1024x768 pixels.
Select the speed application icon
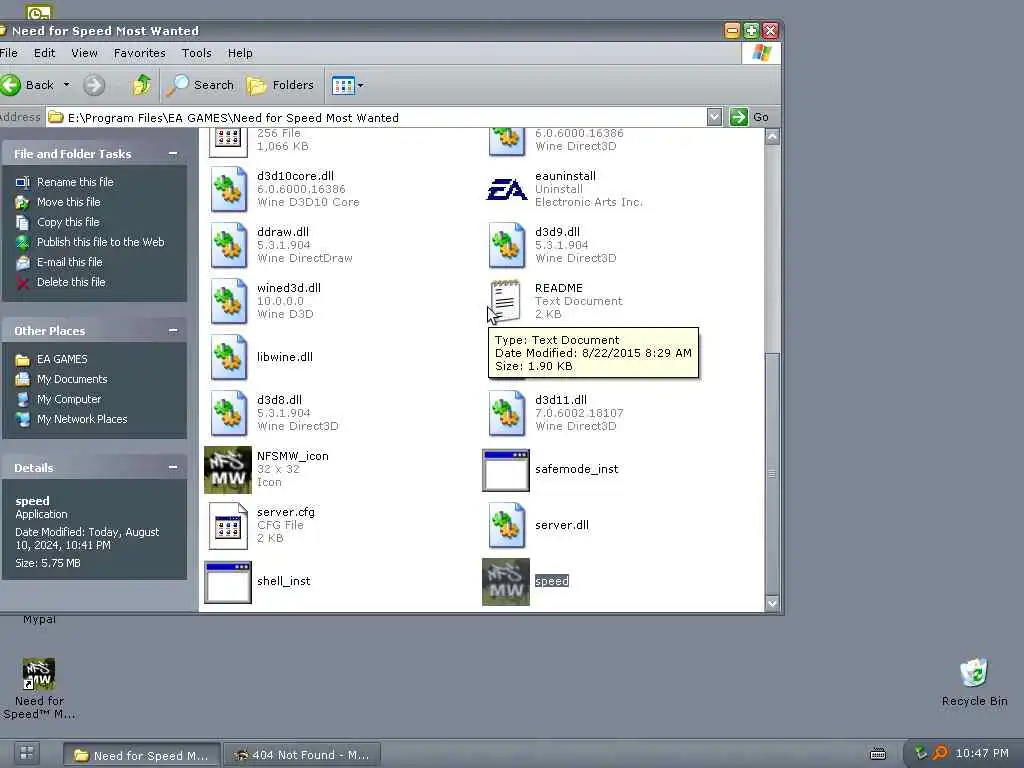(x=505, y=582)
